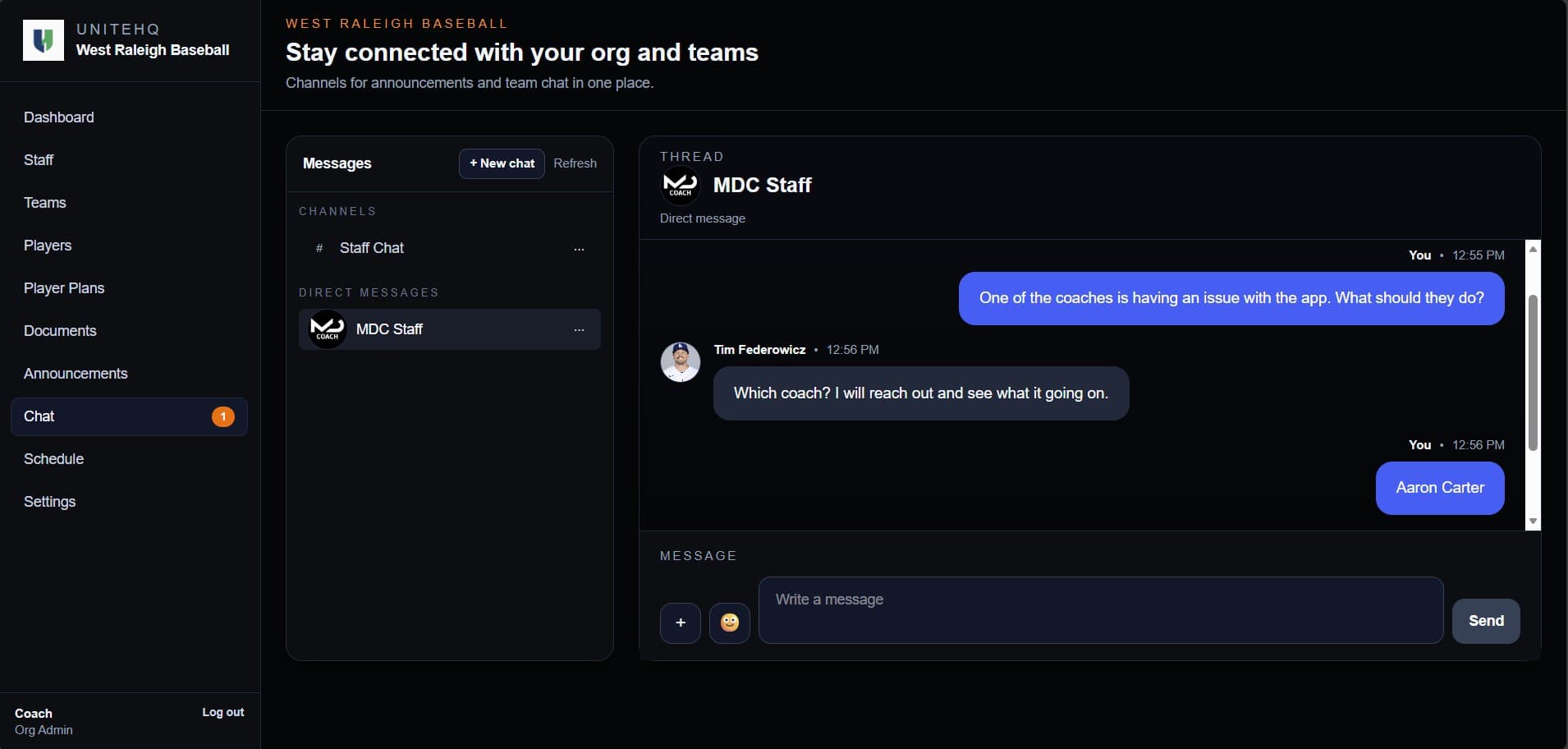1568x749 pixels.
Task: Open the emoji picker in the message bar
Action: pyautogui.click(x=729, y=623)
